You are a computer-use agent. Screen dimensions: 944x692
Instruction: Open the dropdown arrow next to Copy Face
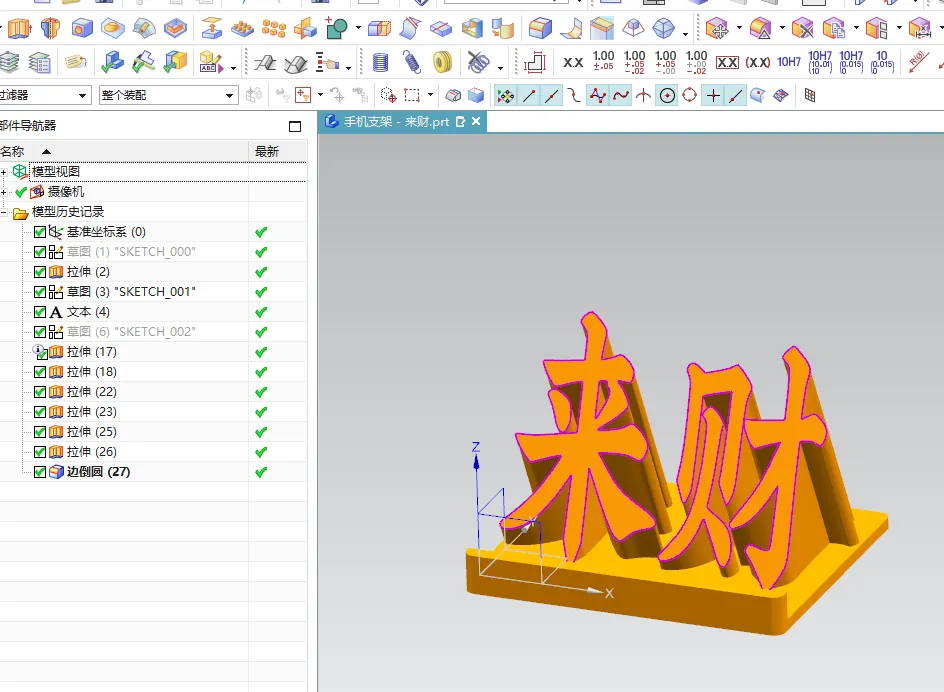(856, 28)
